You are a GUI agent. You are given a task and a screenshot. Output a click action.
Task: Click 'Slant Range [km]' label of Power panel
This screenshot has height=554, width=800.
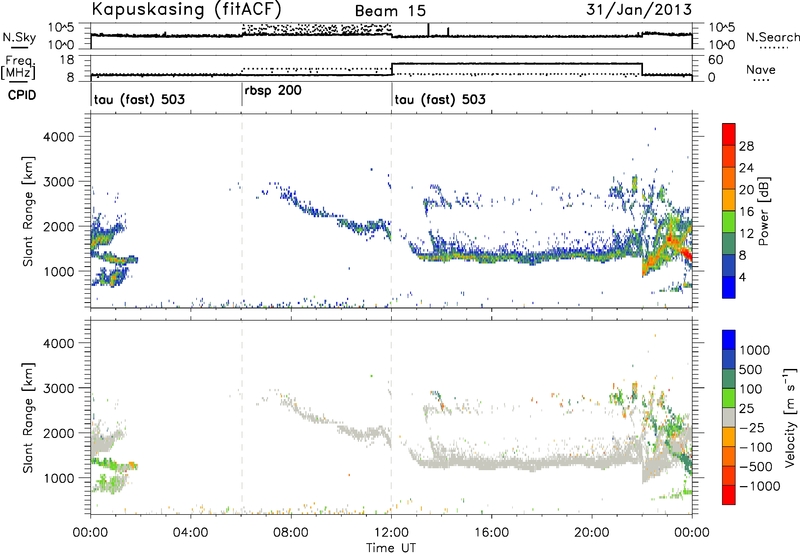(x=28, y=211)
